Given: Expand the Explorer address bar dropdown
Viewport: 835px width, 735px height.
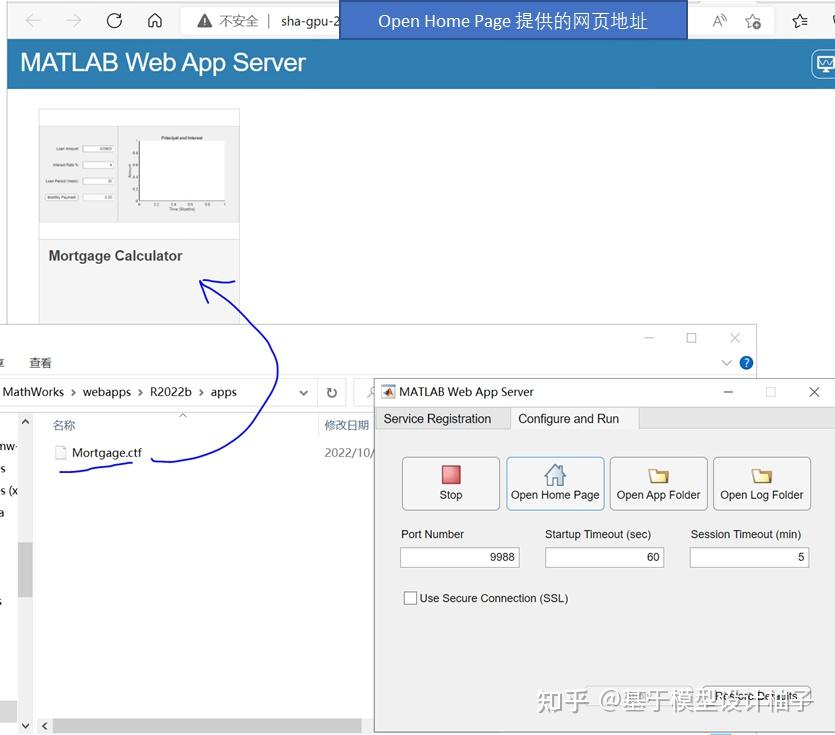Looking at the screenshot, I should coord(303,392).
